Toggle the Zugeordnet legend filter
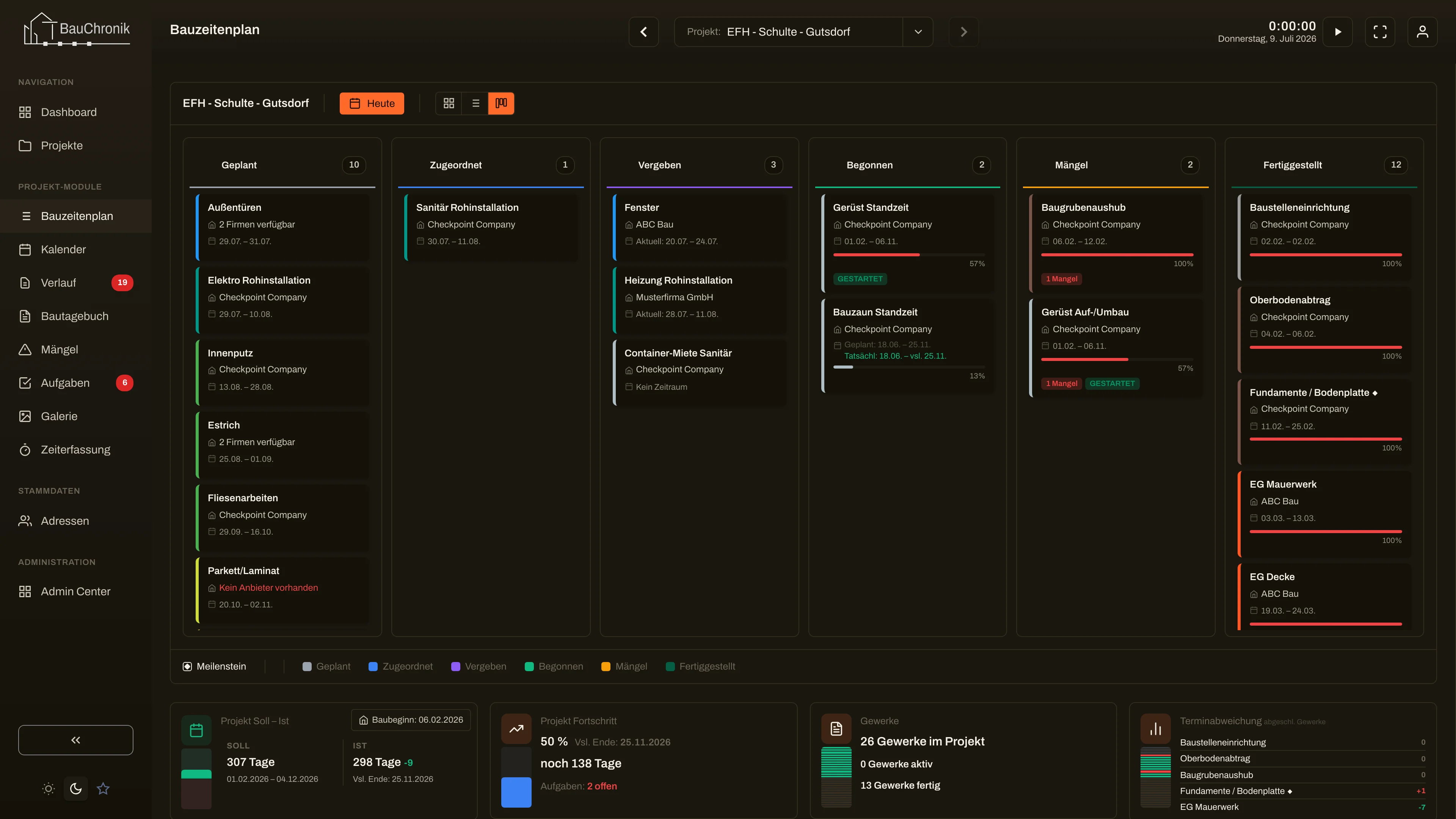Screen dimensions: 1456x819 click(401, 667)
